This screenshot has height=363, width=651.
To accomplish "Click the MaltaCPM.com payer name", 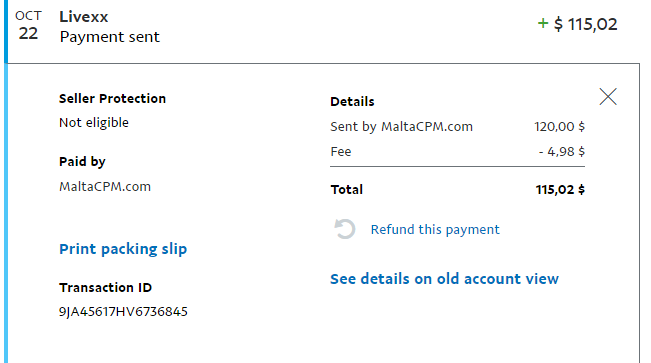I will pos(105,186).
